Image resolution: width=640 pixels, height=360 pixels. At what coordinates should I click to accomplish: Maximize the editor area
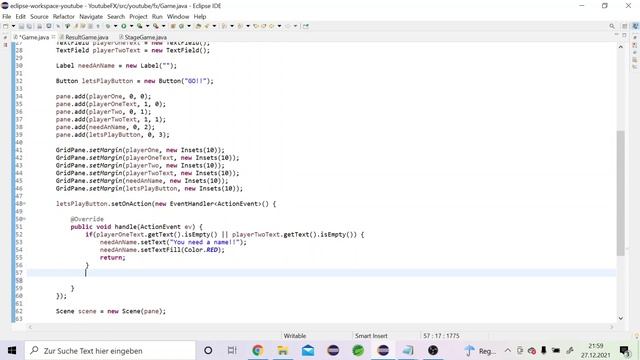624,36
